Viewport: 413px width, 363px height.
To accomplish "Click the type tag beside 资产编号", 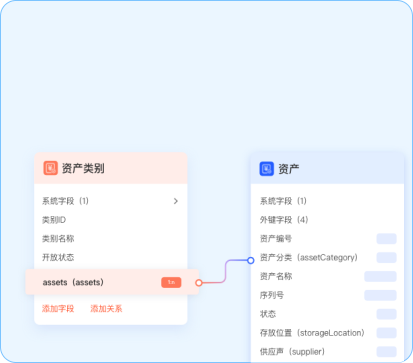I will tap(386, 239).
